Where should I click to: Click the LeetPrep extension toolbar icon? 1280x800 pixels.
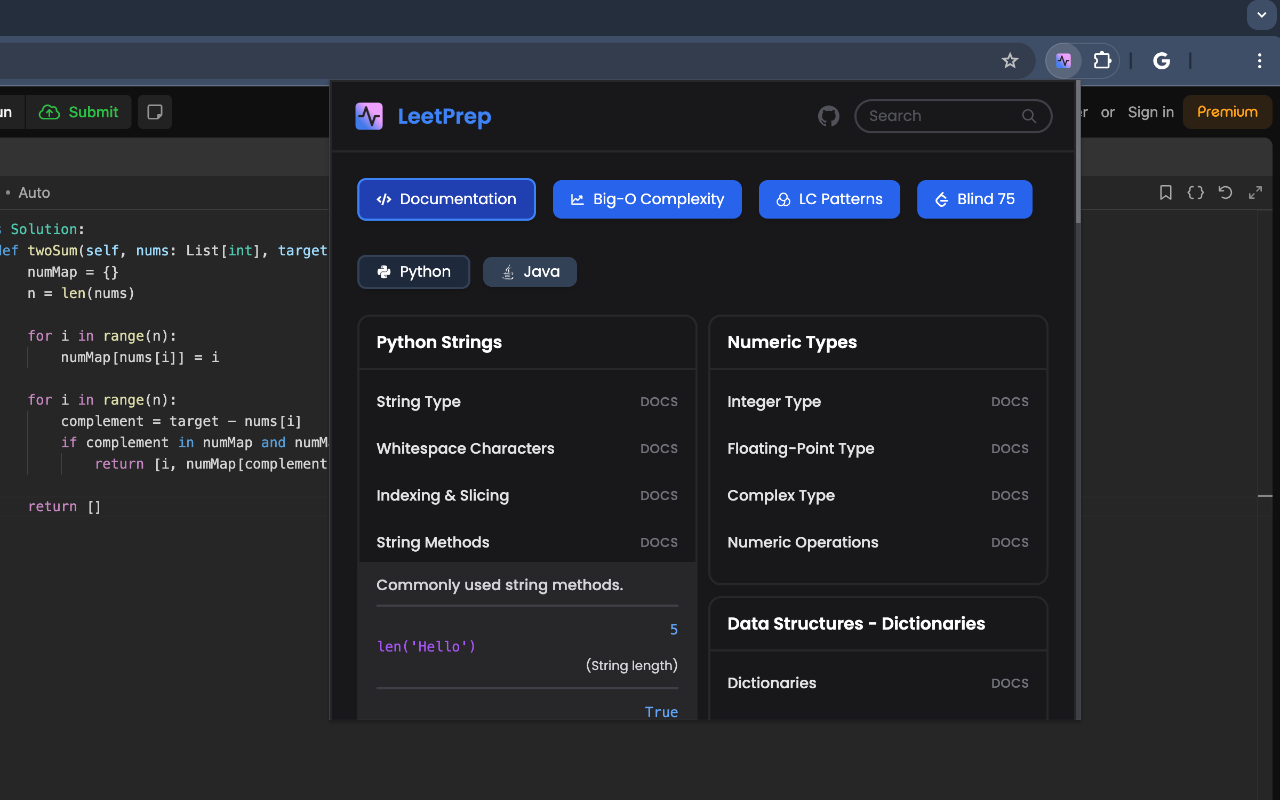(1063, 61)
